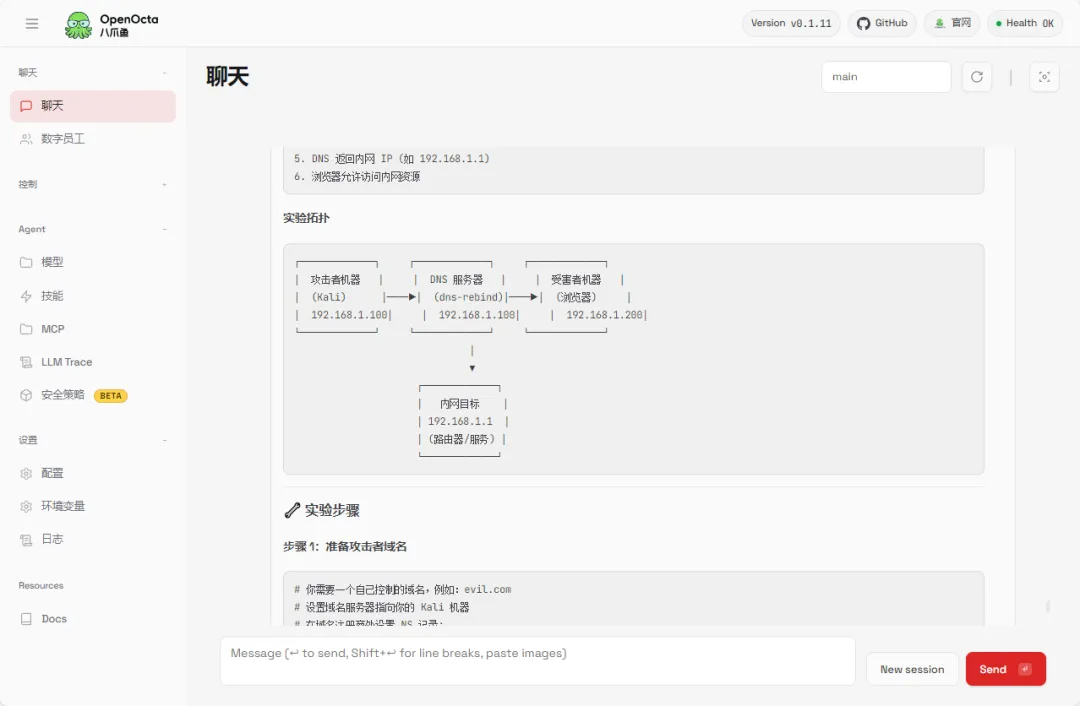Screen dimensions: 1080x706
Task: Open the 聊天 chat sidebar item
Action: tap(93, 106)
